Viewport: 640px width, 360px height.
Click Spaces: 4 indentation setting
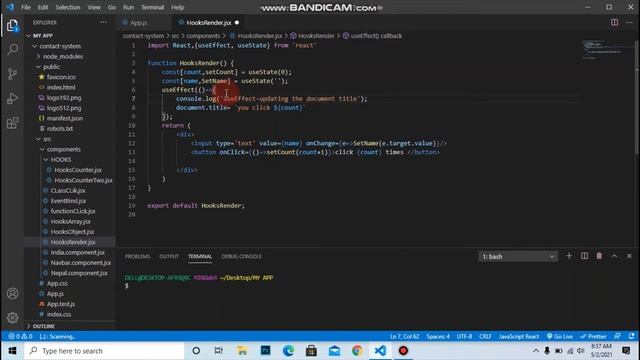point(438,336)
